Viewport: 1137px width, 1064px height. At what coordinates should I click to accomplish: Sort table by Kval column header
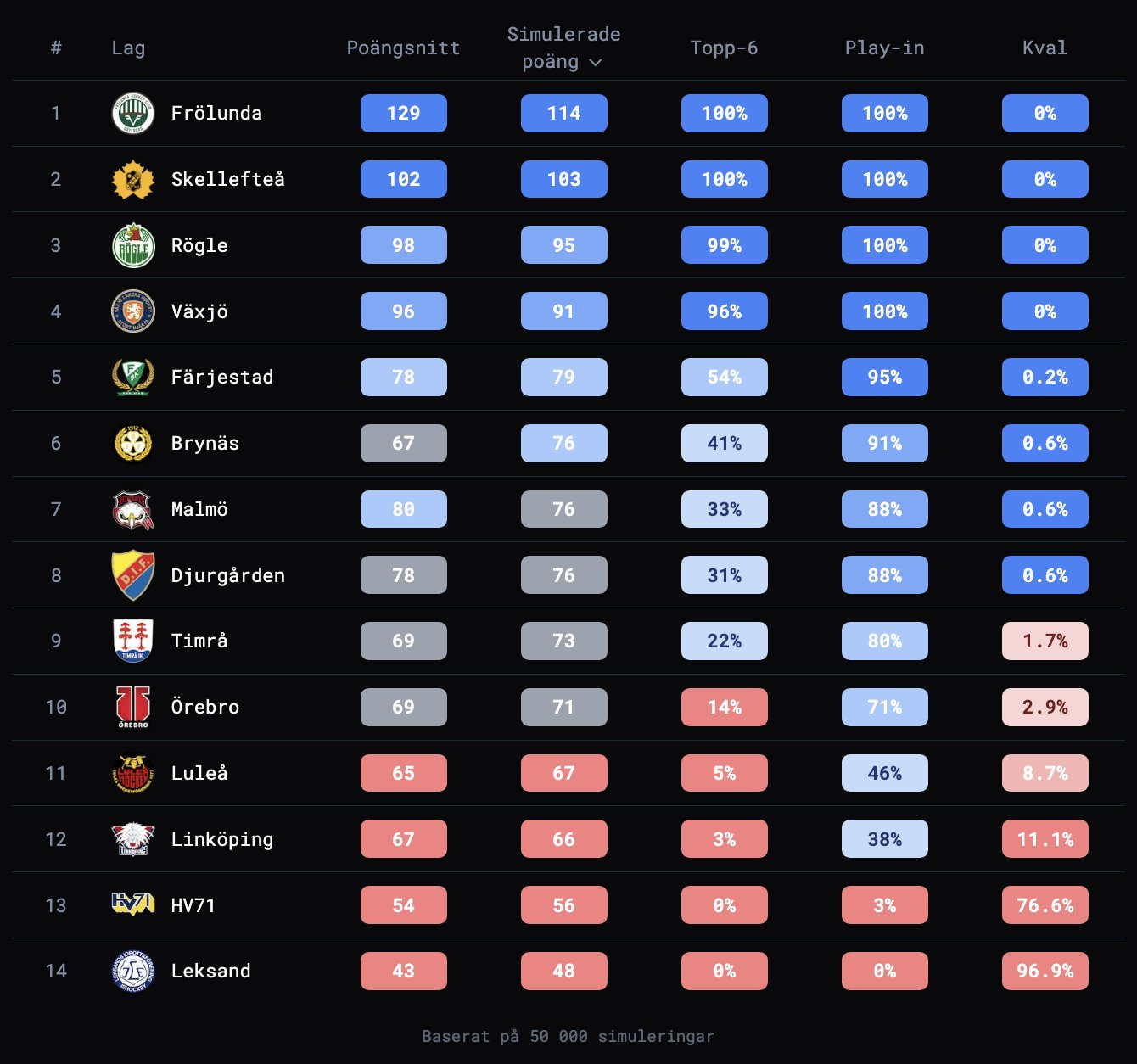click(1045, 48)
